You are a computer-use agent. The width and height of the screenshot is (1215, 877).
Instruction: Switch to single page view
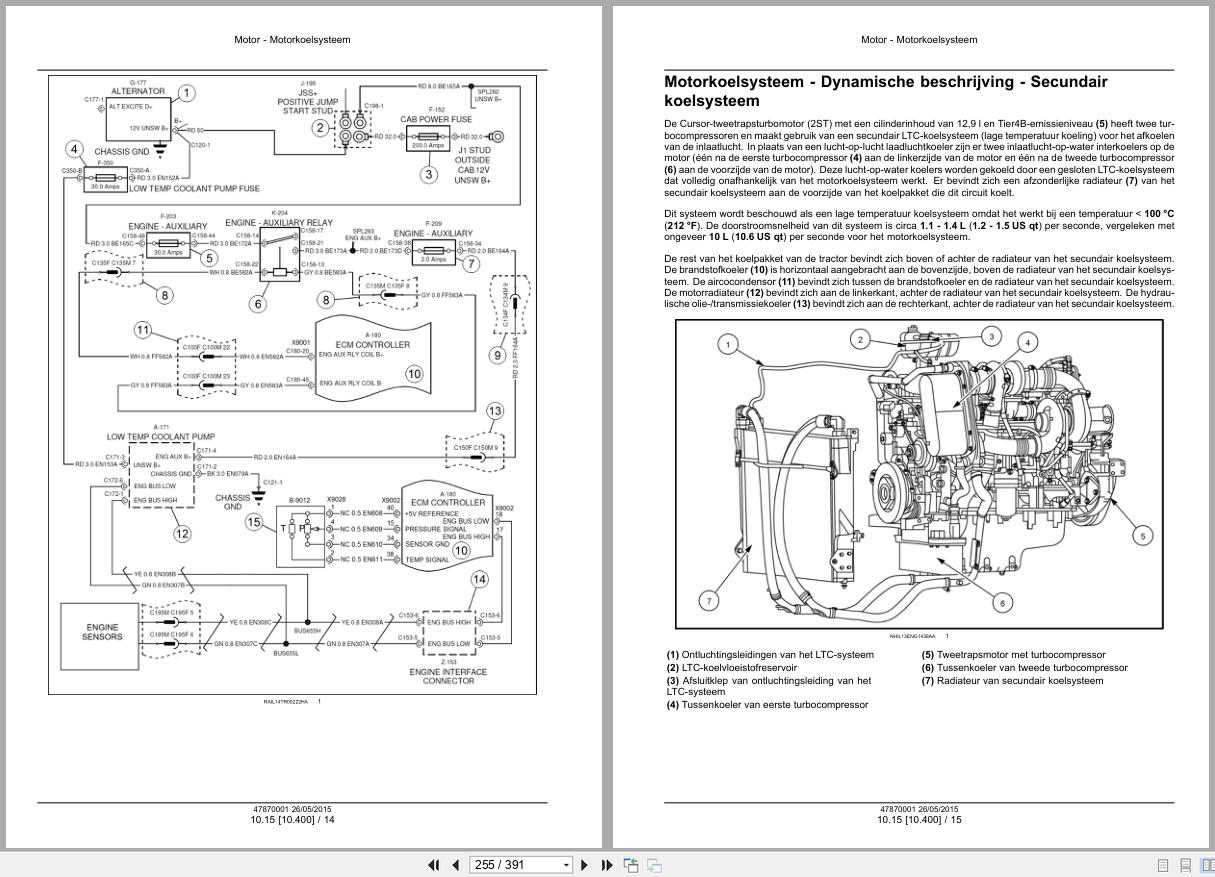[1163, 865]
